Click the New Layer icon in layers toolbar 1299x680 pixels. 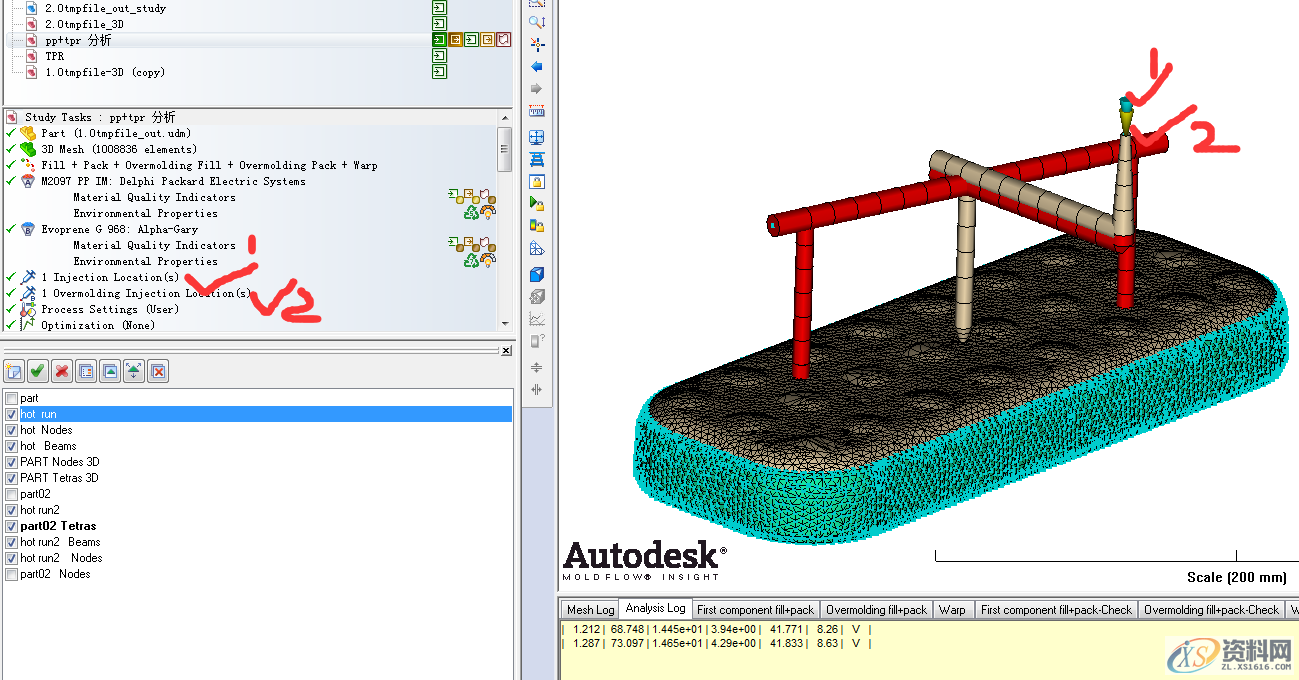(x=13, y=372)
